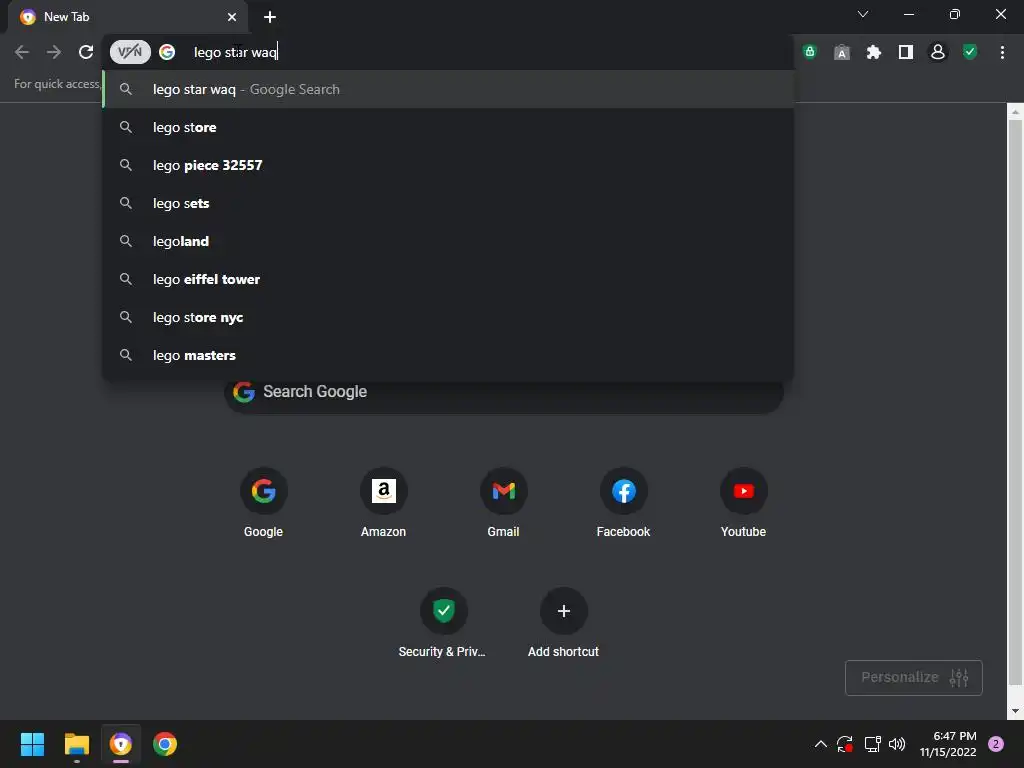This screenshot has height=768, width=1024.
Task: Open the Windows Start menu
Action: click(x=32, y=744)
